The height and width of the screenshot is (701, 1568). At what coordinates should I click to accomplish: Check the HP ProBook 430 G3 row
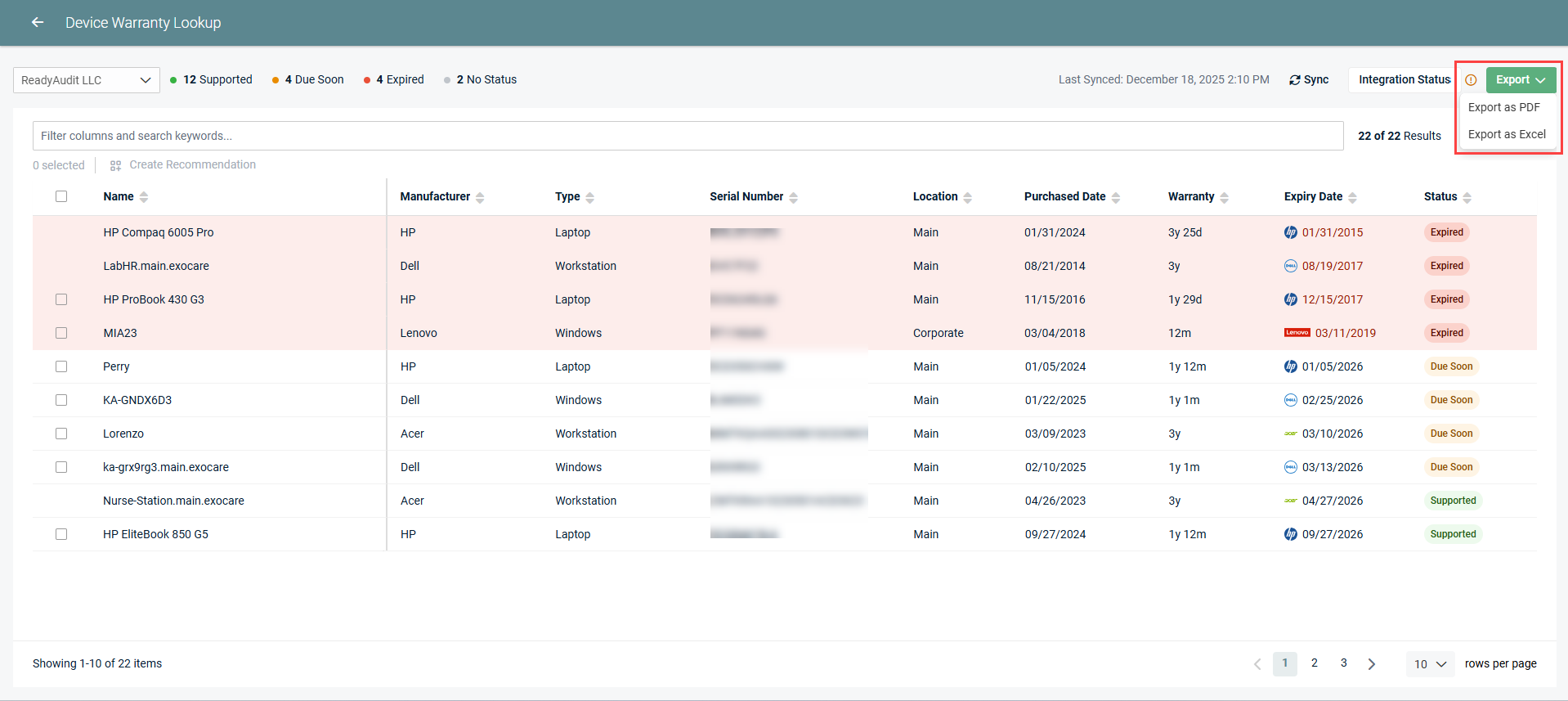(61, 299)
